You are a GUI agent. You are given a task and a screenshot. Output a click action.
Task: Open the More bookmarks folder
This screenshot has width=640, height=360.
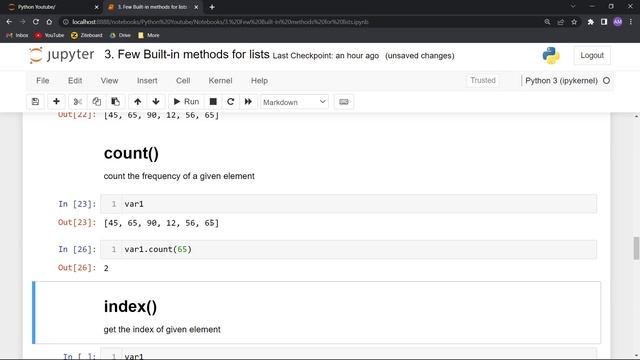tap(149, 36)
